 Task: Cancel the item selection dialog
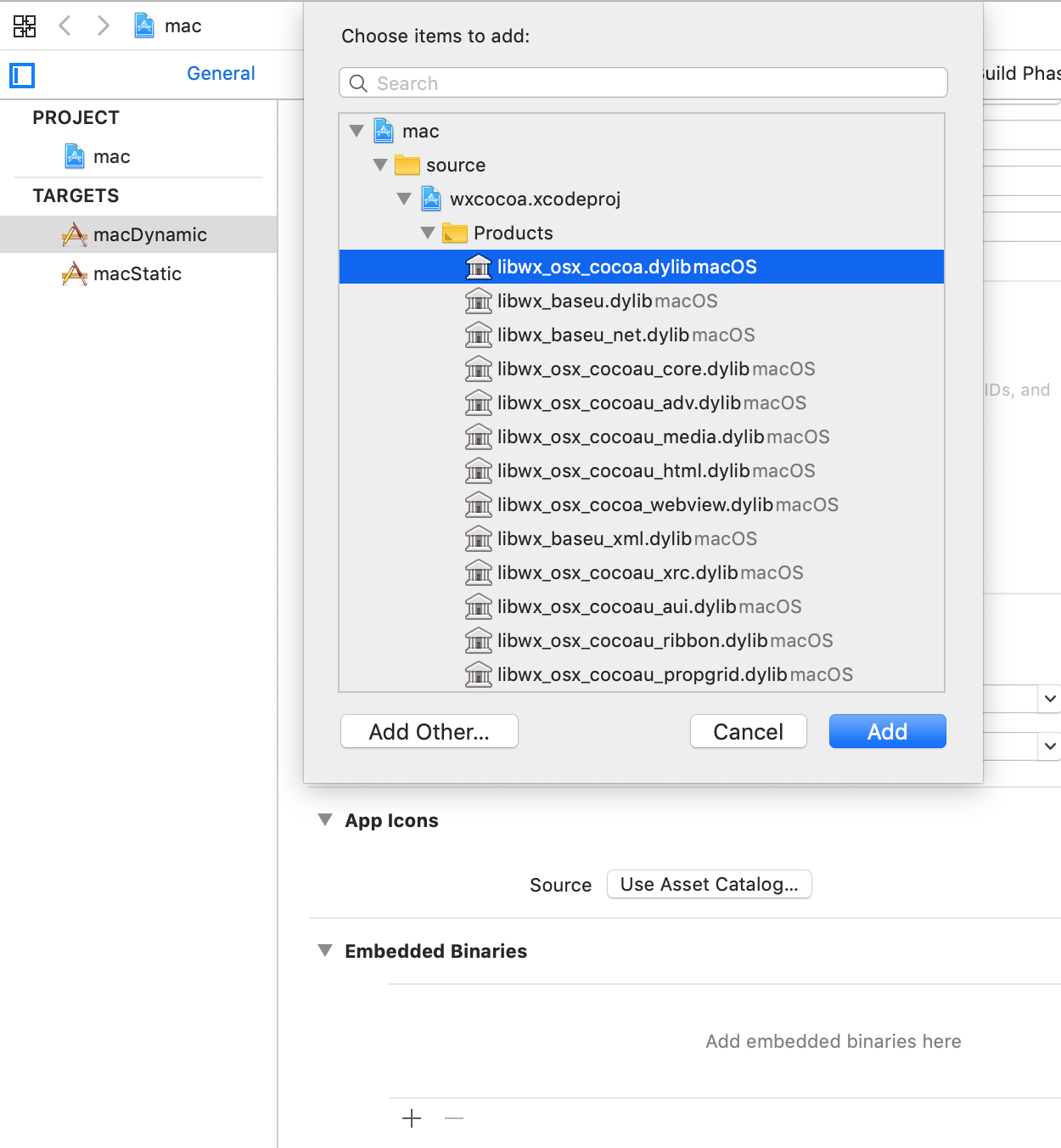(749, 731)
